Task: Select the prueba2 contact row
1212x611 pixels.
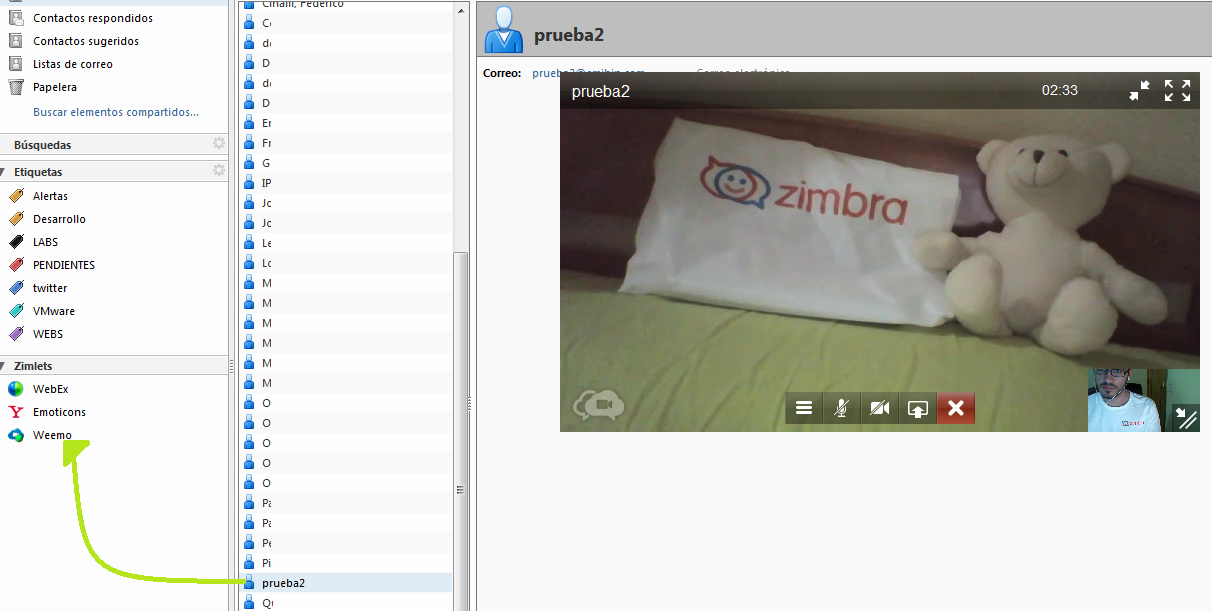Action: point(346,582)
